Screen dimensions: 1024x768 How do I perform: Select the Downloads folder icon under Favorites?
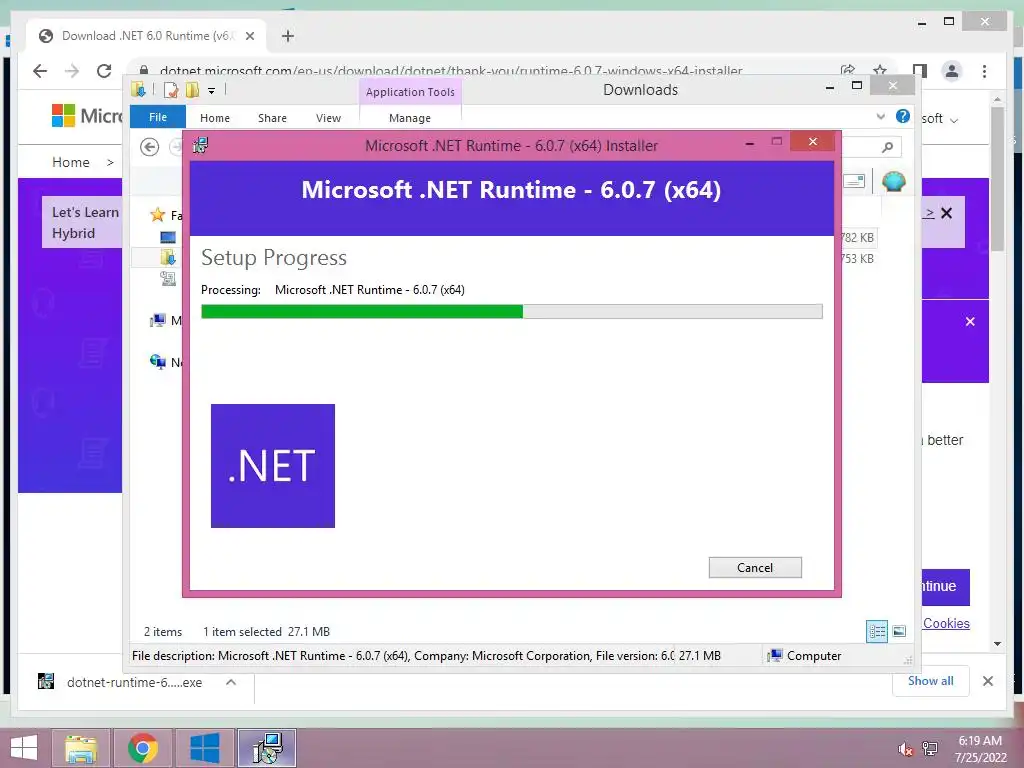tap(168, 257)
